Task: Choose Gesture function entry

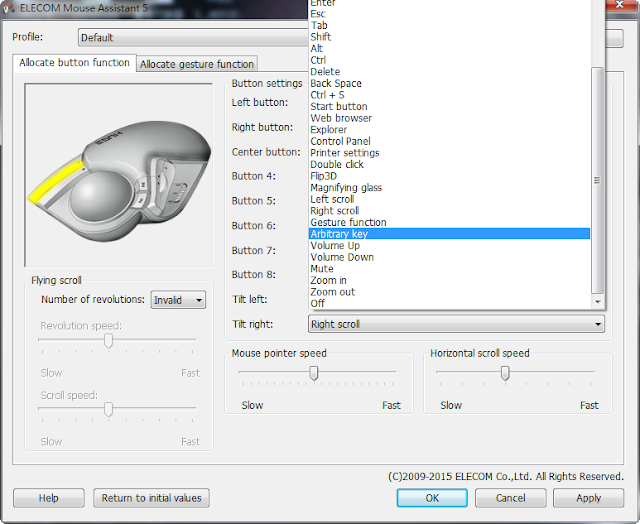Action: click(x=449, y=222)
